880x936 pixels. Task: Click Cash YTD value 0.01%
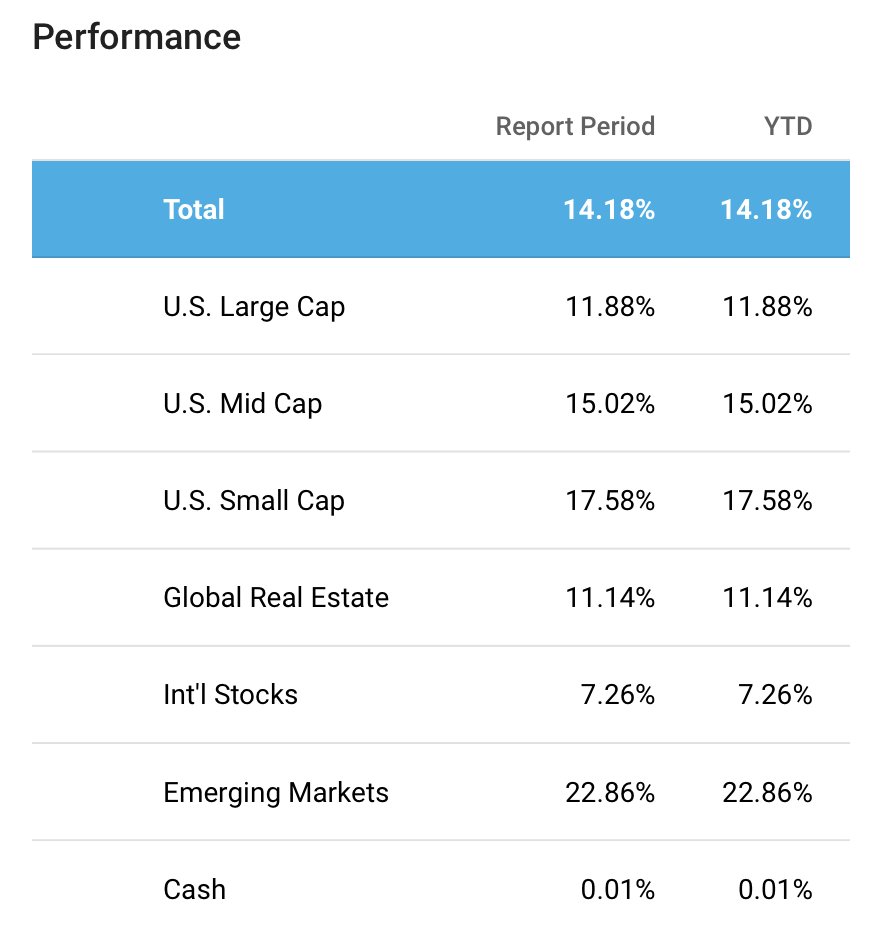(775, 889)
